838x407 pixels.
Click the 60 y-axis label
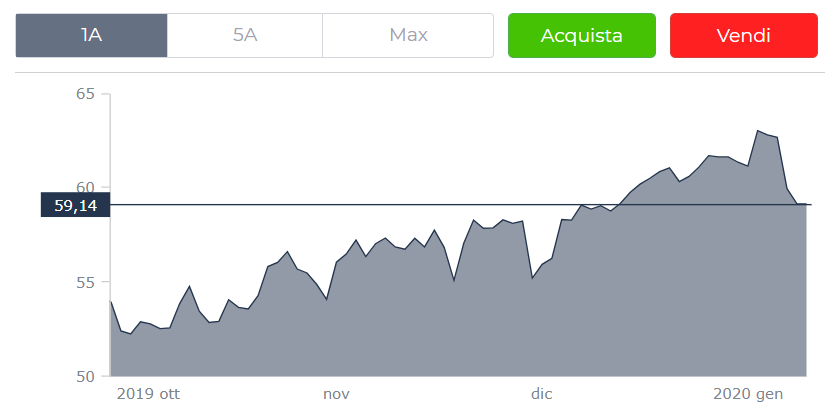[85, 188]
